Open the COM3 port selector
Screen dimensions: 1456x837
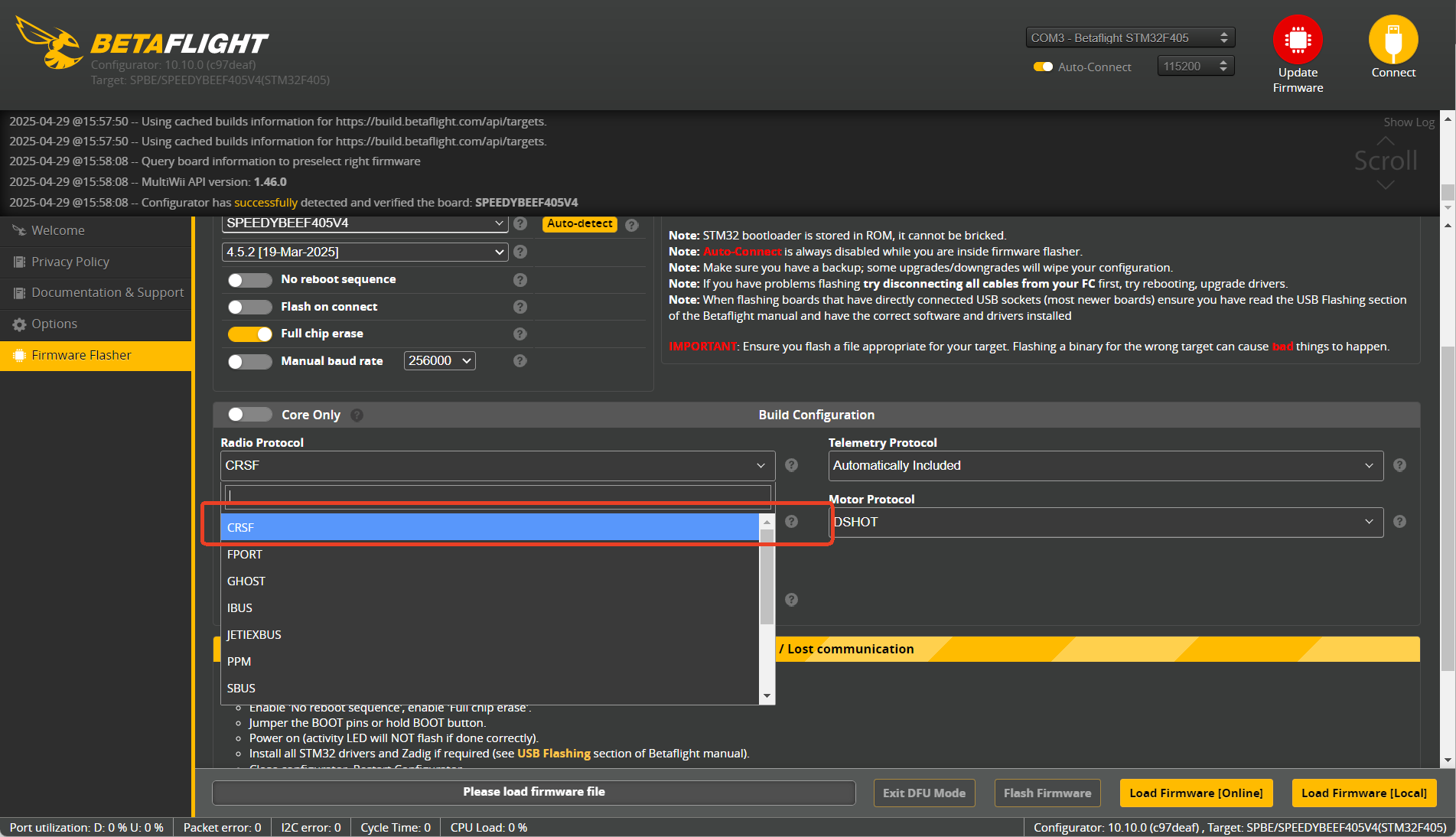tap(1130, 37)
